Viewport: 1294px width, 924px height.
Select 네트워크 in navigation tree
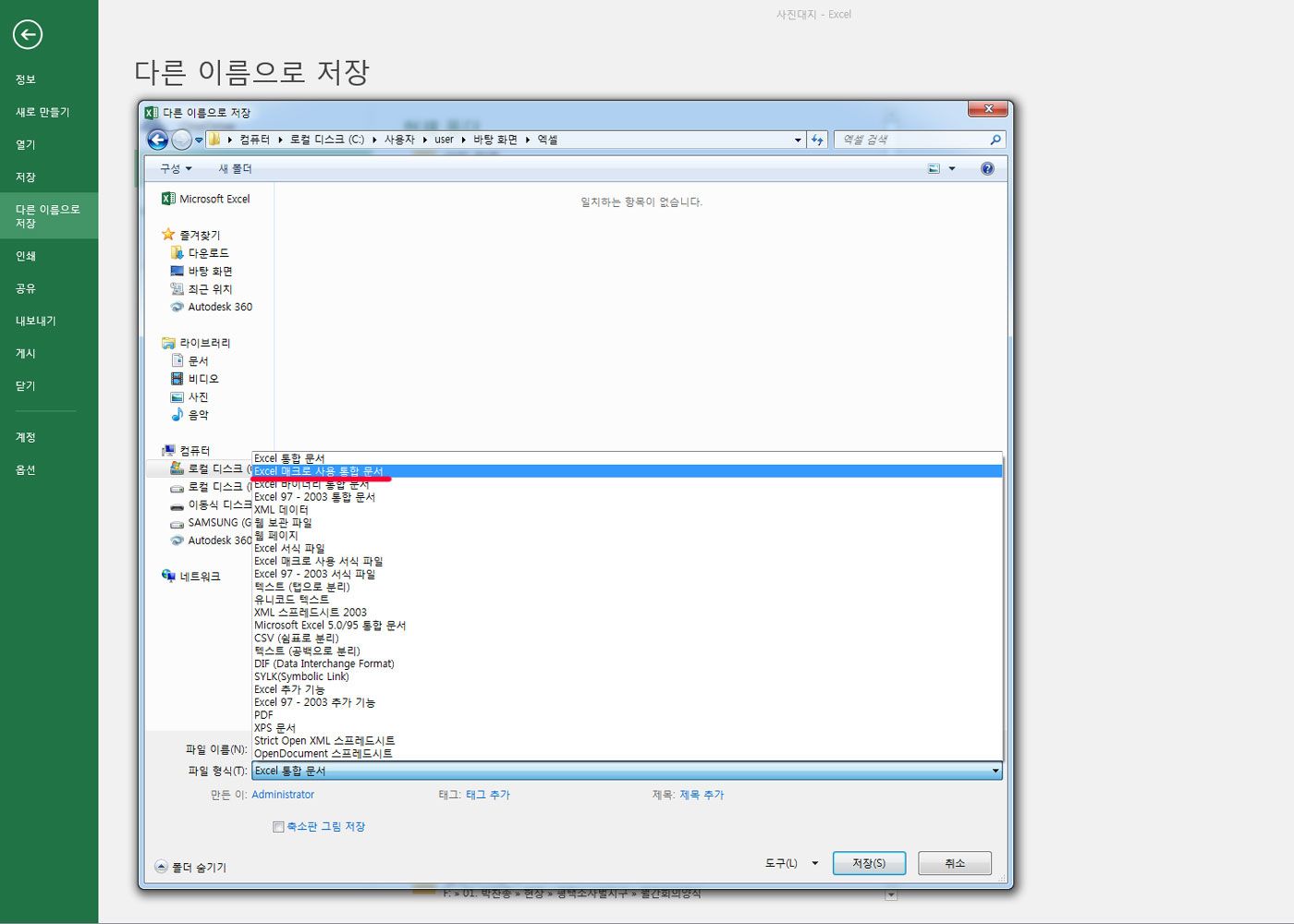(x=191, y=577)
